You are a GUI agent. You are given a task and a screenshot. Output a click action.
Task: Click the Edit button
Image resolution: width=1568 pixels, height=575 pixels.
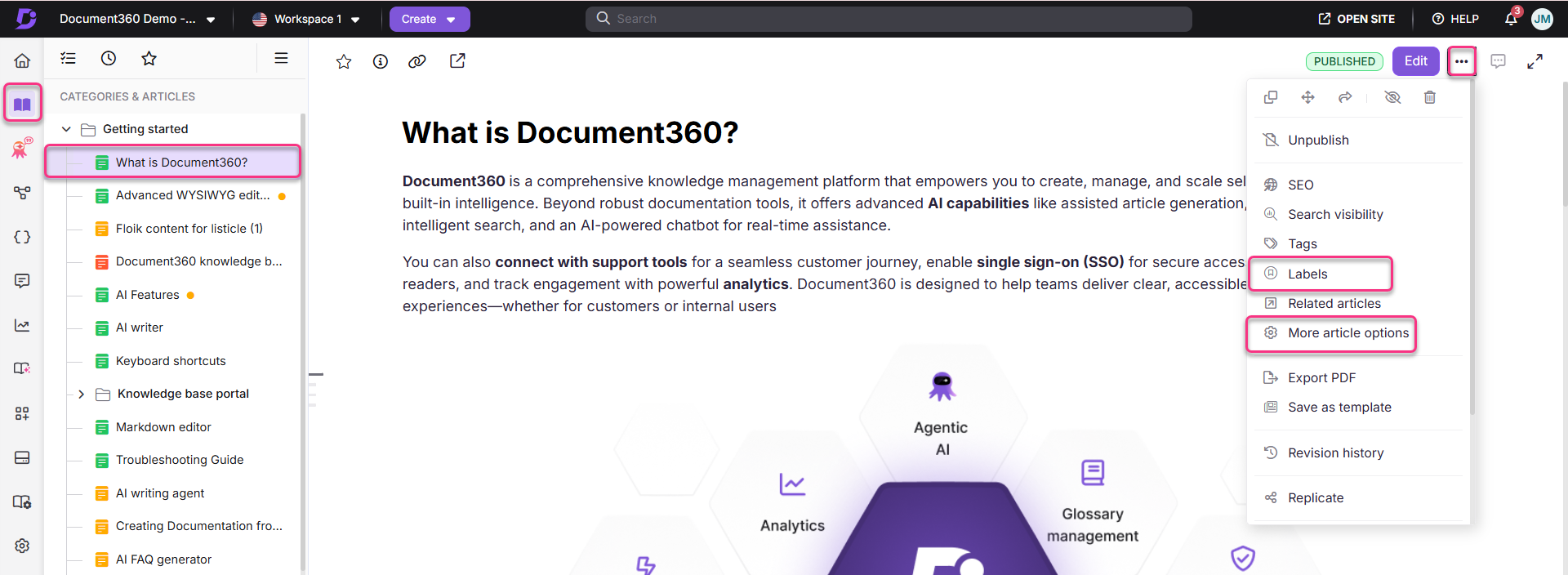tap(1415, 61)
